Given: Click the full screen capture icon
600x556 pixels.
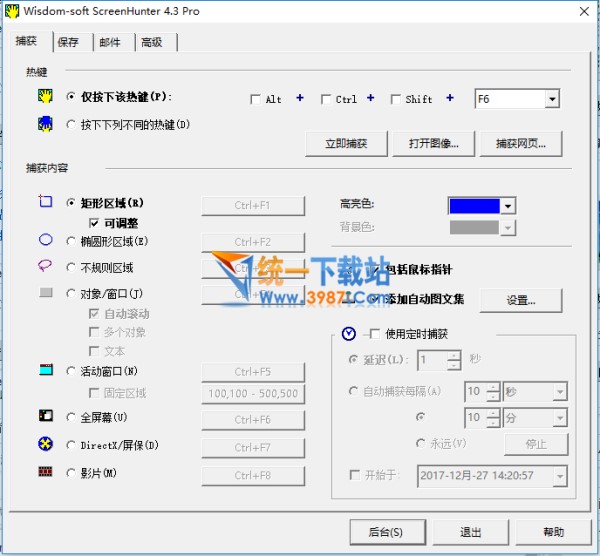Looking at the screenshot, I should click(x=45, y=416).
